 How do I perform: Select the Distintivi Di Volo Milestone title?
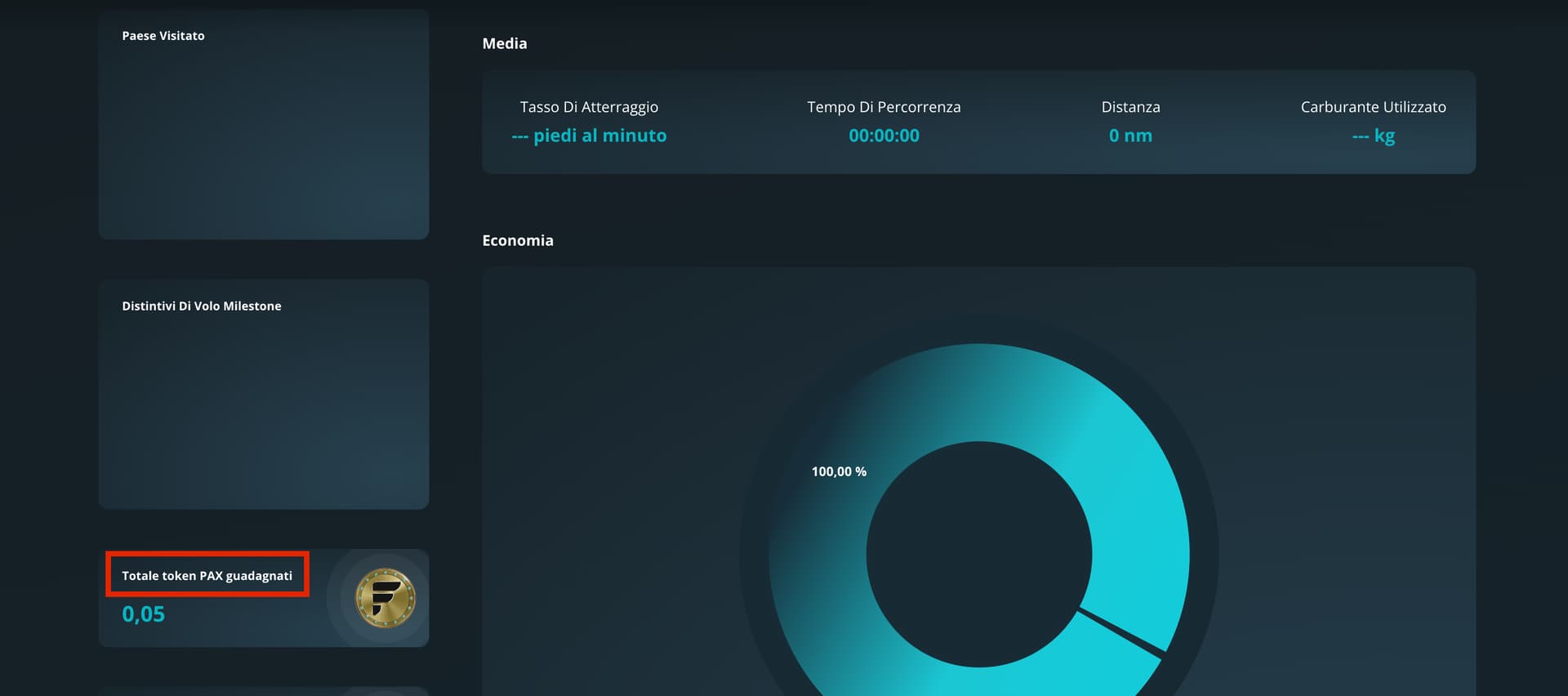(x=202, y=306)
